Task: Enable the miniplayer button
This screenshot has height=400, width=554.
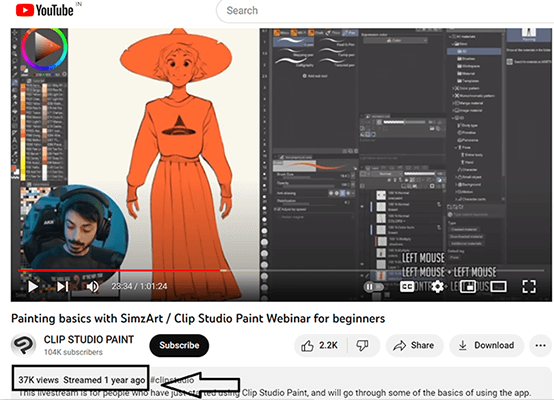Action: pyautogui.click(x=468, y=287)
